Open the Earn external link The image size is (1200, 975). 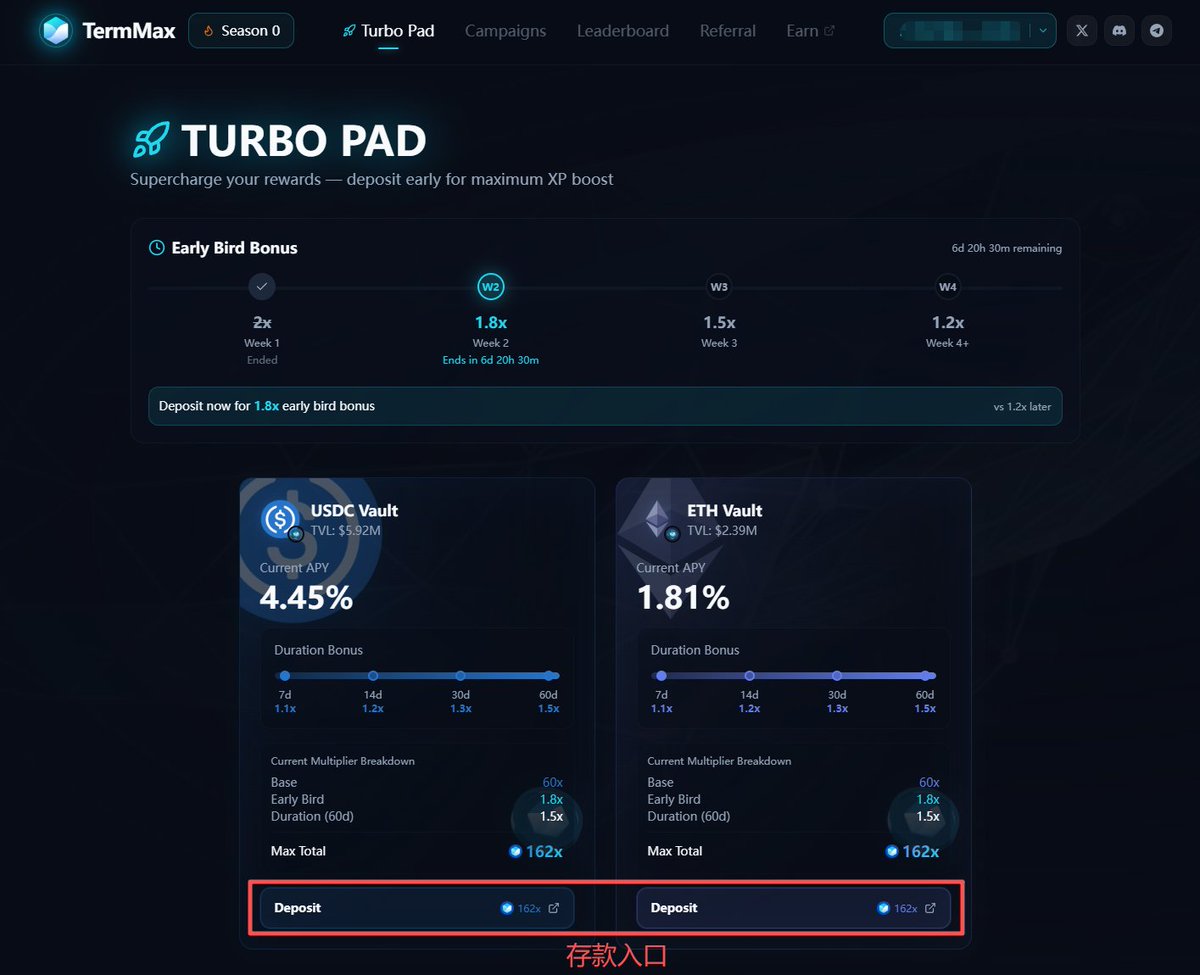coord(810,31)
